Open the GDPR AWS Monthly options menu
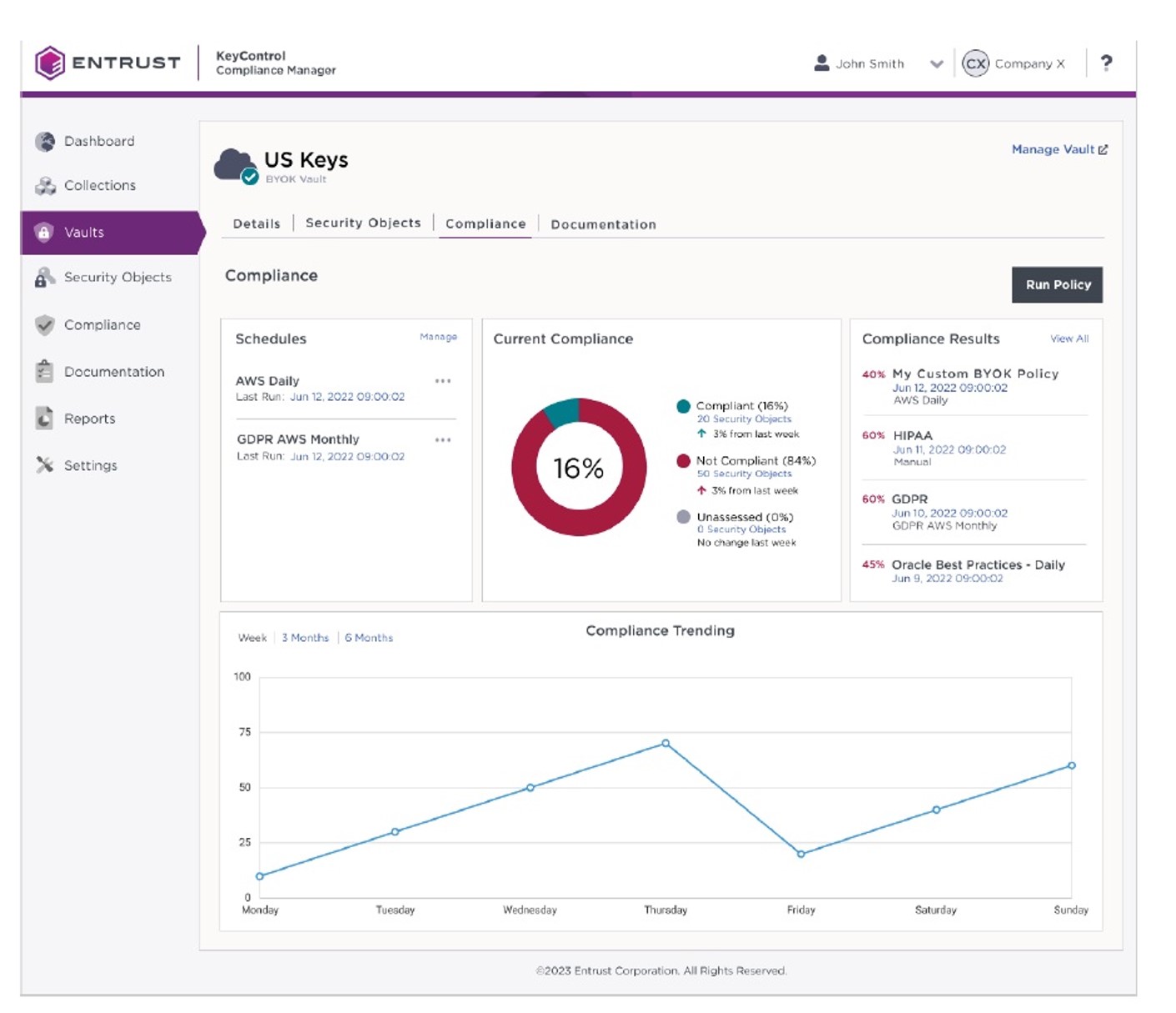 point(443,439)
